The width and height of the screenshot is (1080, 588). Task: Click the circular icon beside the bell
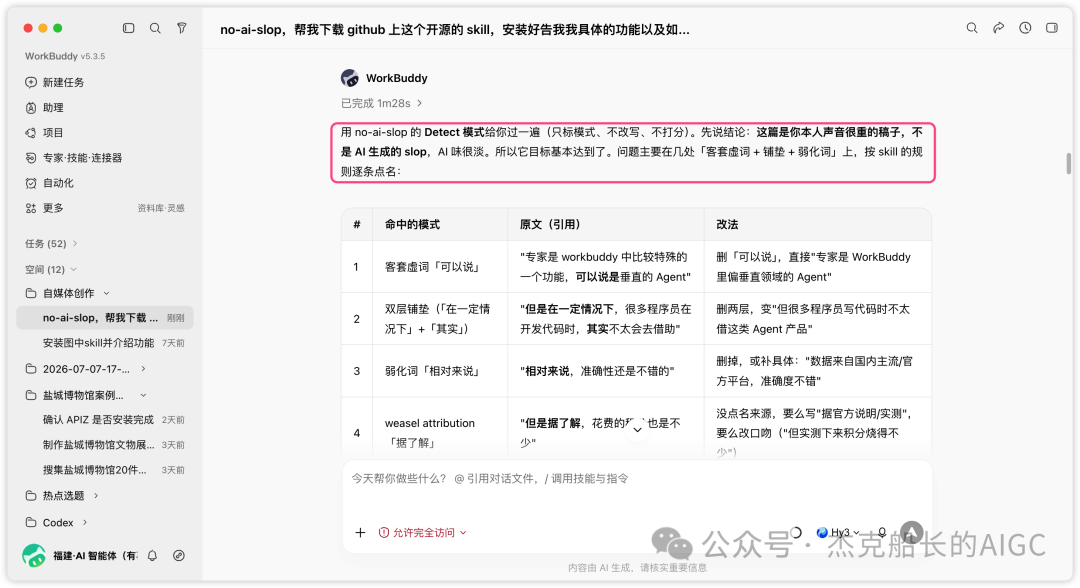pyautogui.click(x=178, y=556)
